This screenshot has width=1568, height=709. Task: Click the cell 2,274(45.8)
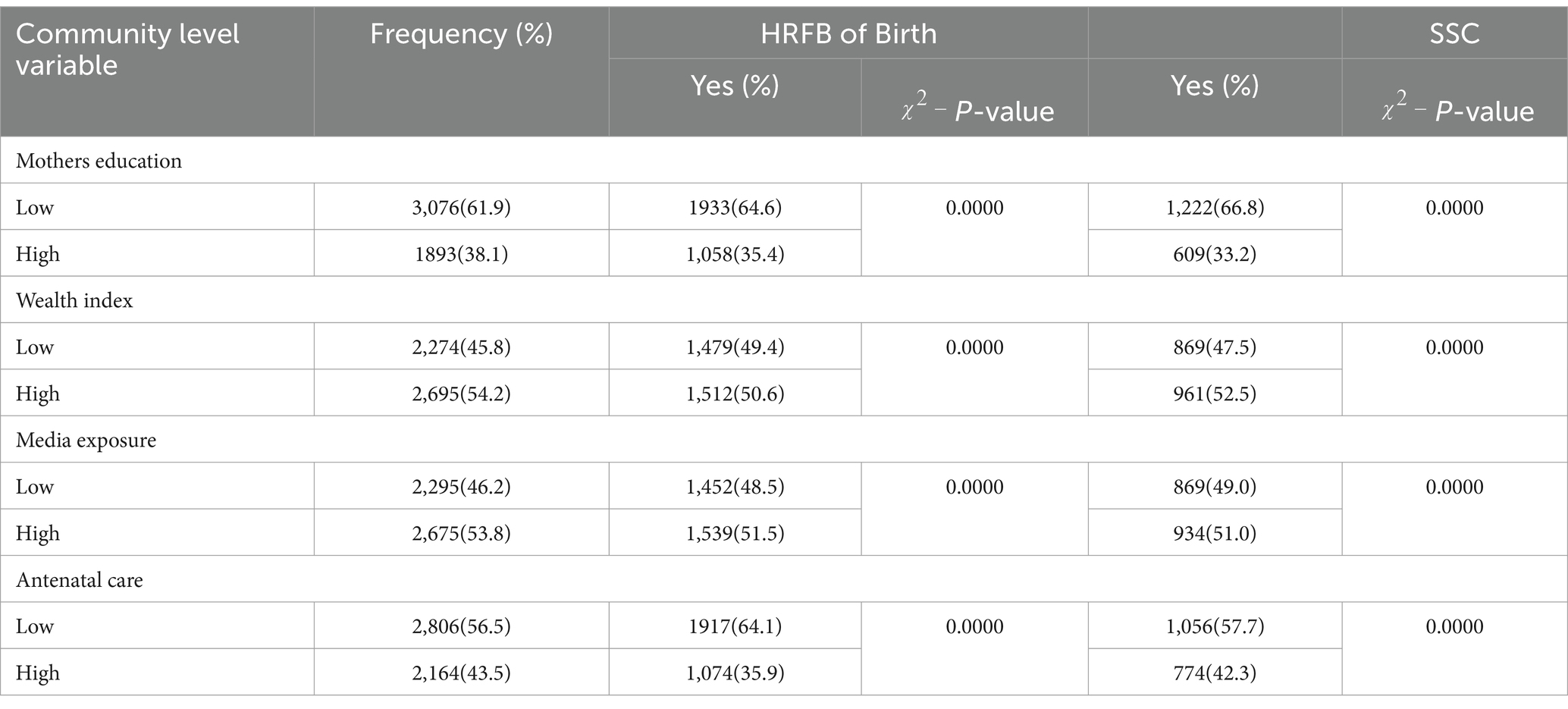[461, 347]
